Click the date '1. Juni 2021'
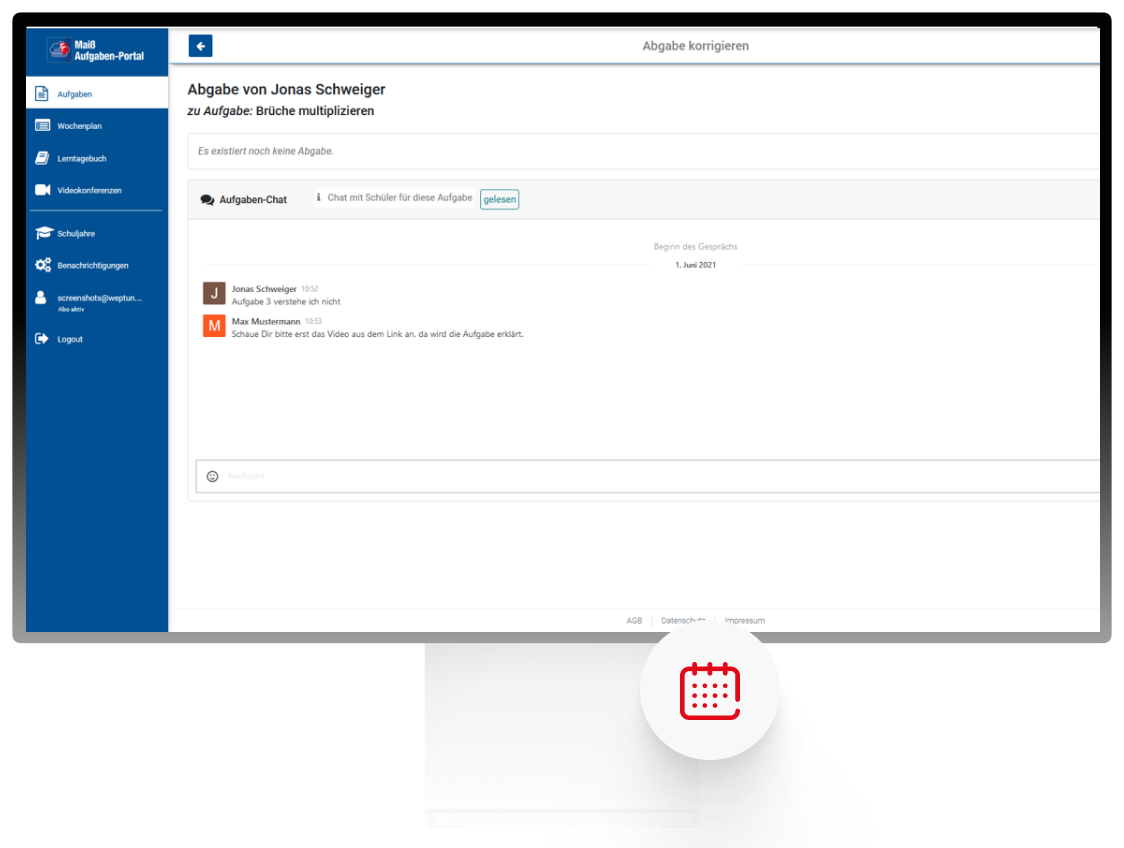 pos(695,265)
